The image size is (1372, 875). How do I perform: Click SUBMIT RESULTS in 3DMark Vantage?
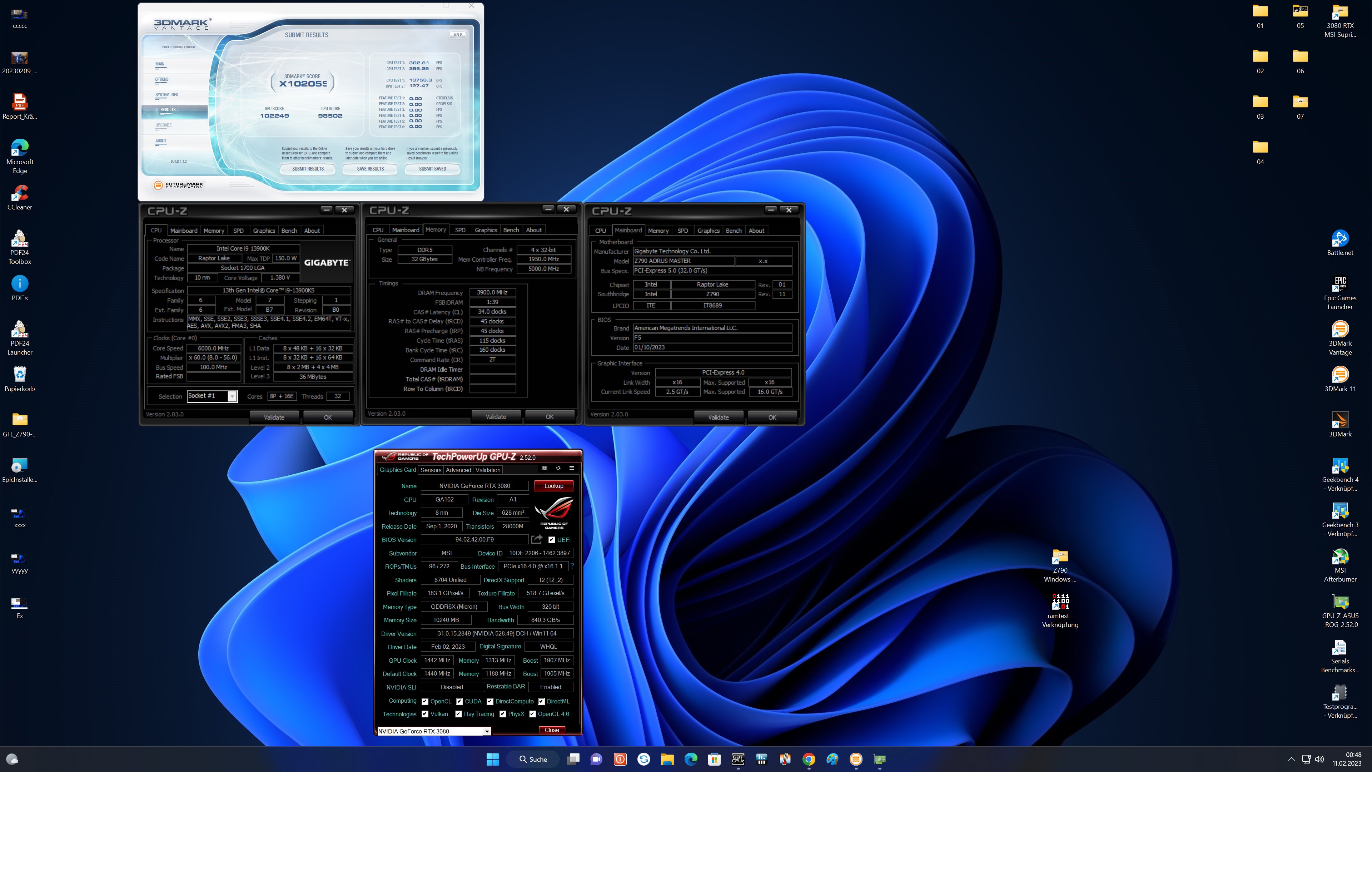[x=308, y=169]
